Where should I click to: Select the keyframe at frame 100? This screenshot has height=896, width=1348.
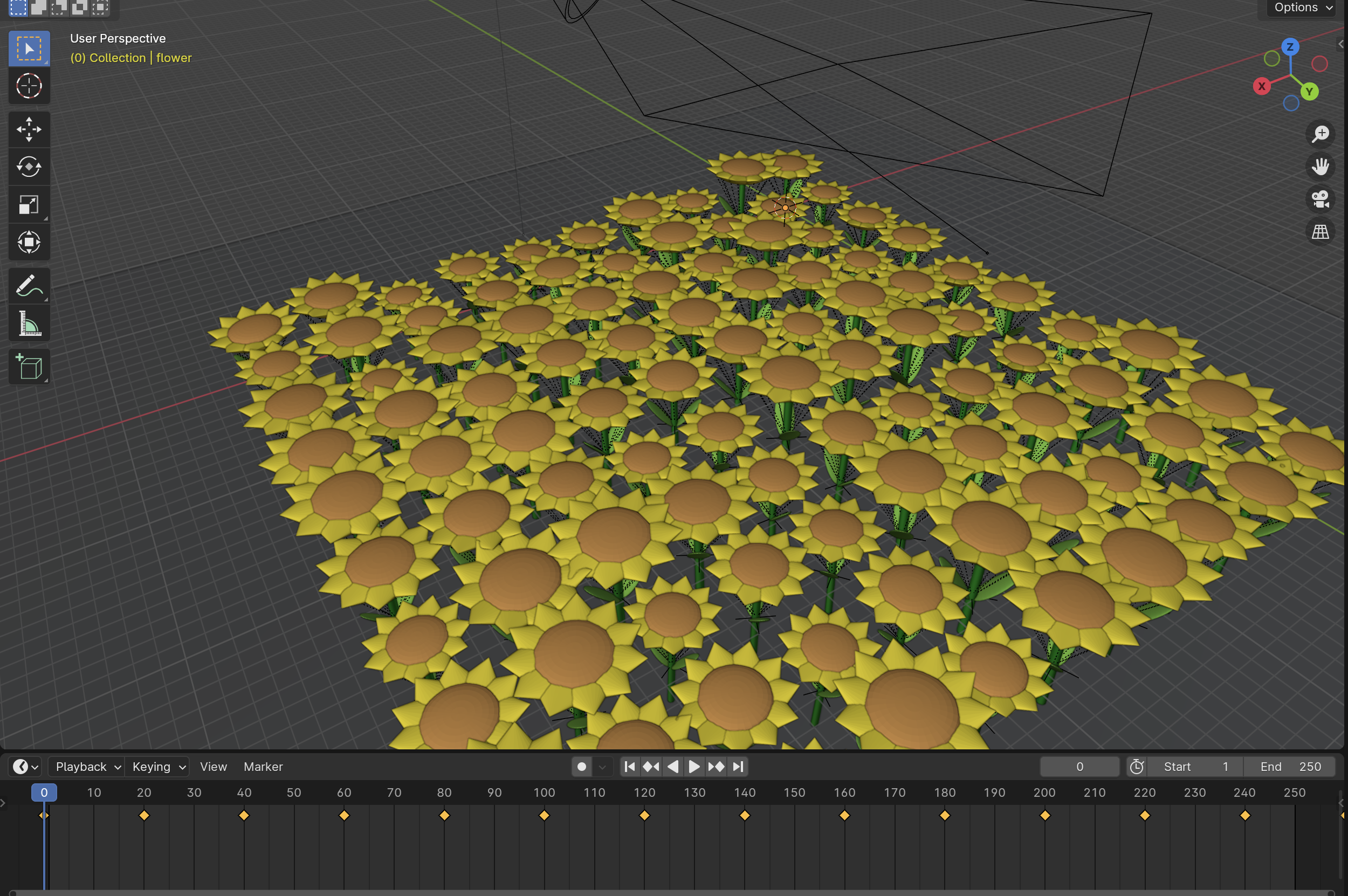(x=544, y=816)
